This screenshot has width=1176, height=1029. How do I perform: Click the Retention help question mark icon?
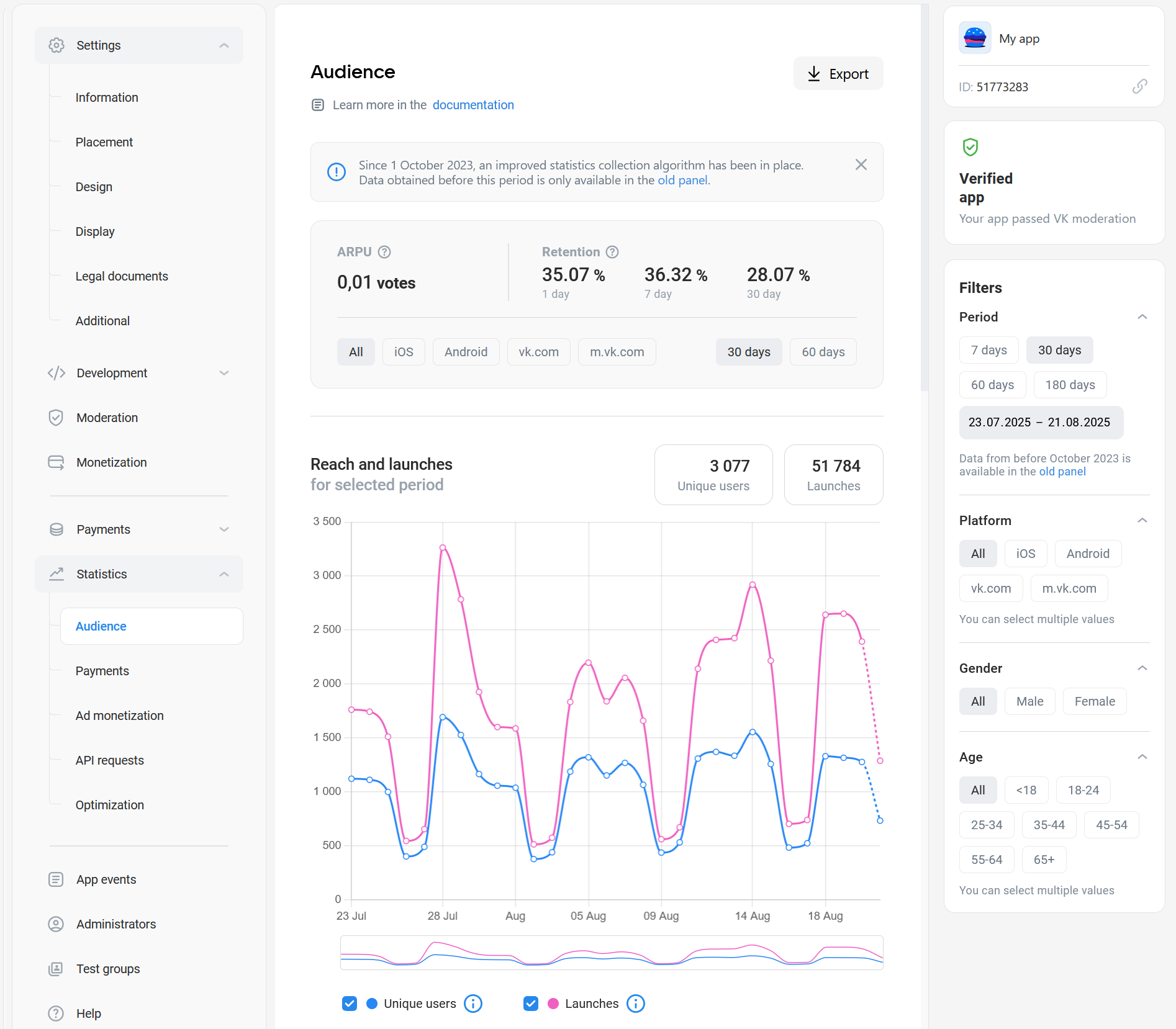coord(612,252)
